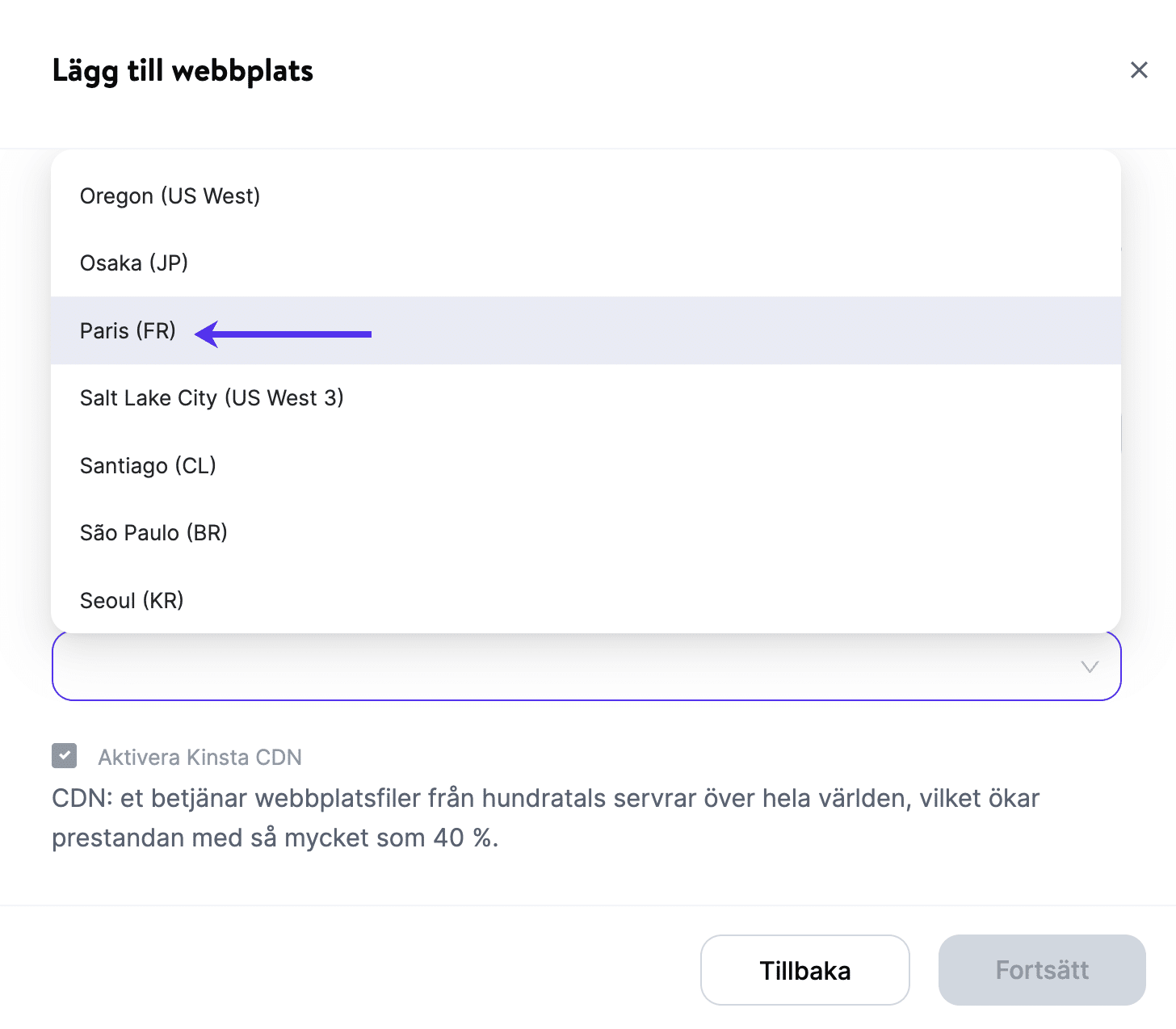Close the Lägg till webbplats dialog
The image size is (1176, 1029).
[1139, 70]
